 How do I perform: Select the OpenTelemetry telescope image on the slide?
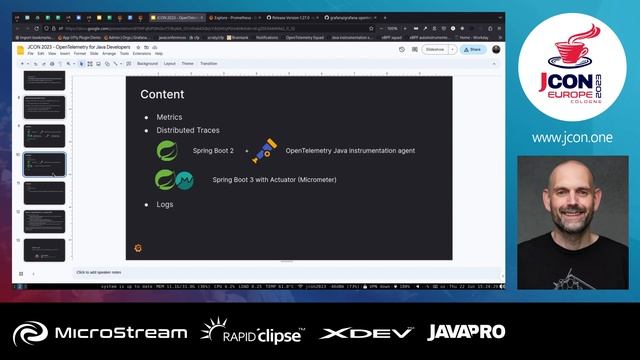(264, 151)
